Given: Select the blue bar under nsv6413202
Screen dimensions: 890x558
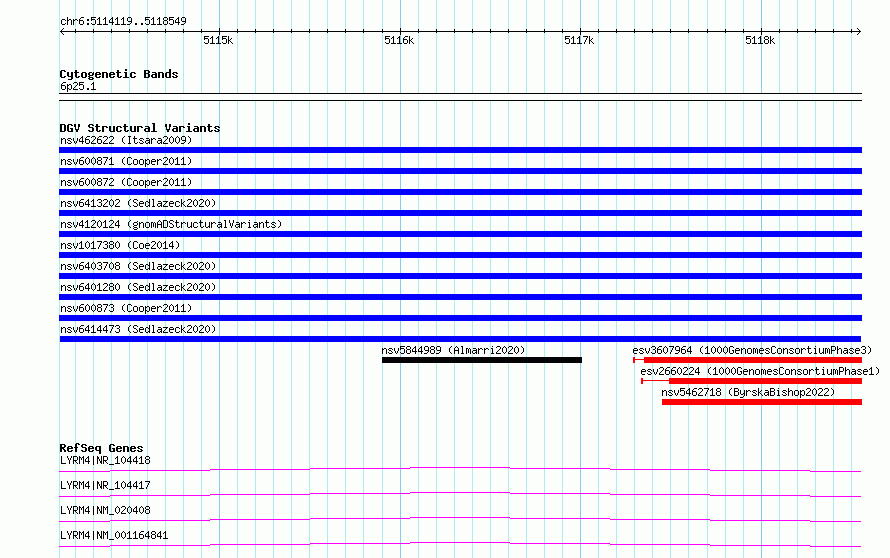Looking at the screenshot, I should [460, 213].
